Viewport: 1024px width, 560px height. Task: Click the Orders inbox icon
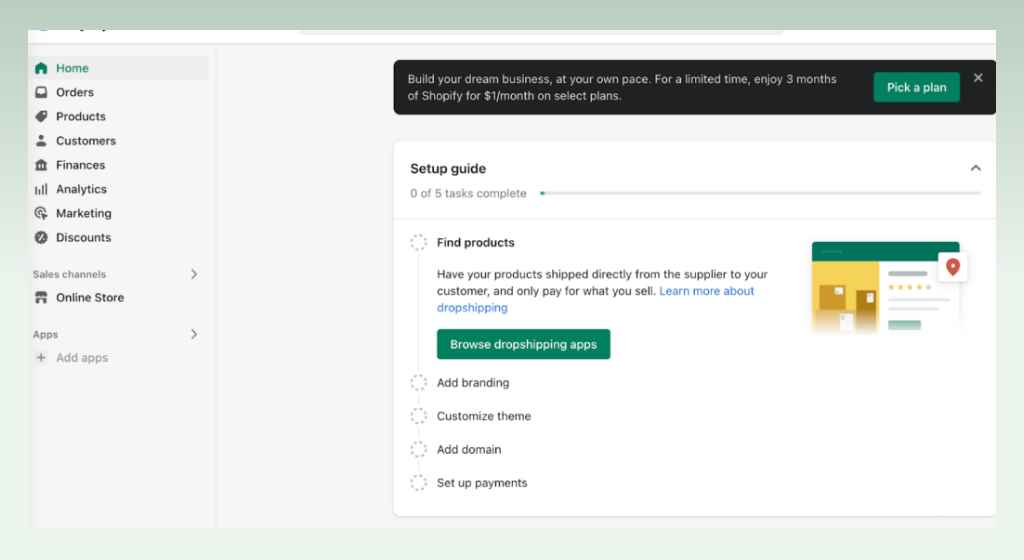[x=41, y=92]
